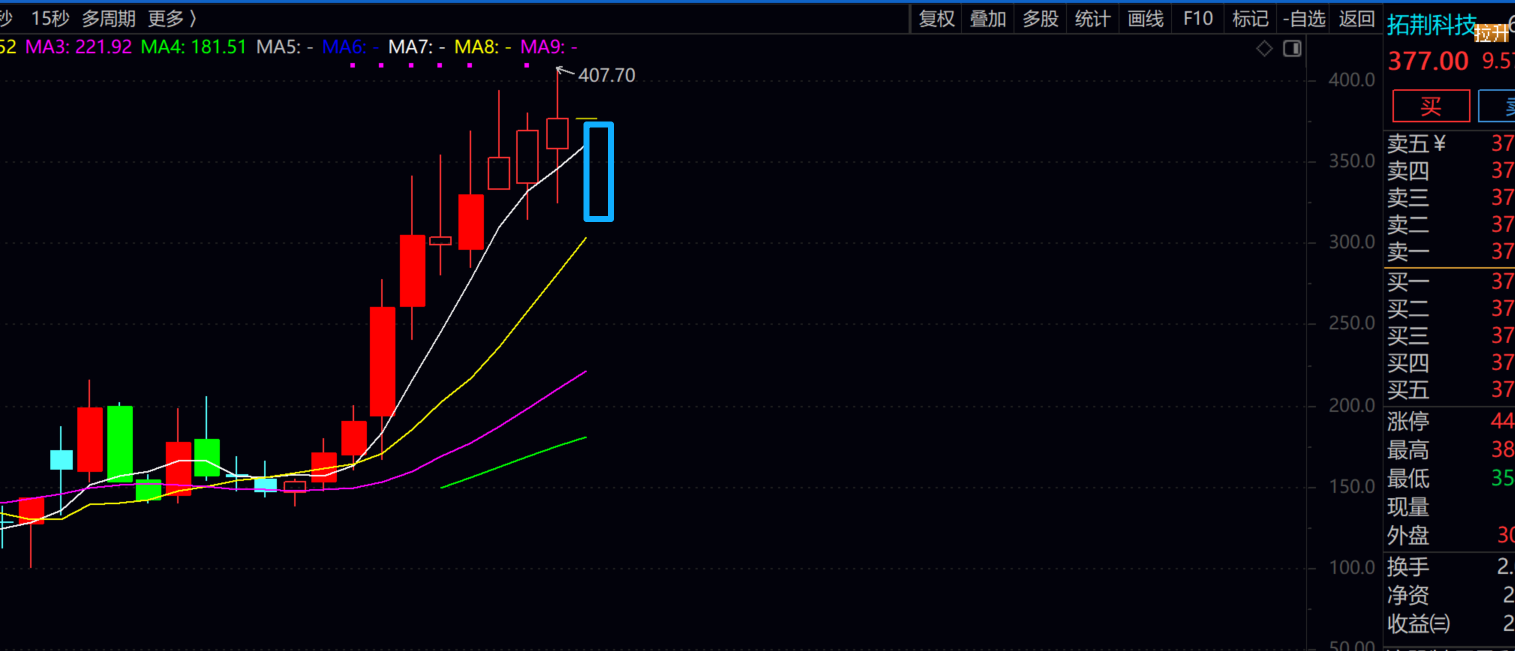The width and height of the screenshot is (1515, 651).
Task: Toggle the side panel layout icon
Action: click(1292, 48)
